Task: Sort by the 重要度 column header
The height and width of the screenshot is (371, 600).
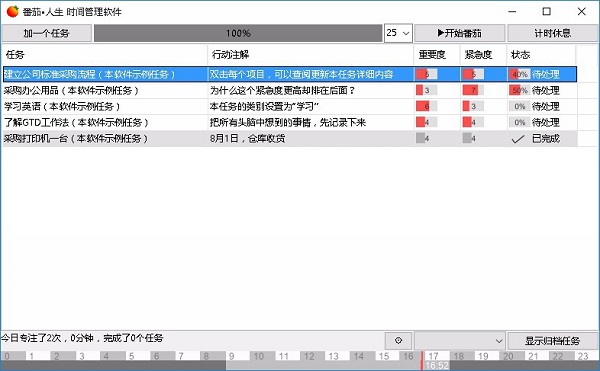Action: point(437,55)
